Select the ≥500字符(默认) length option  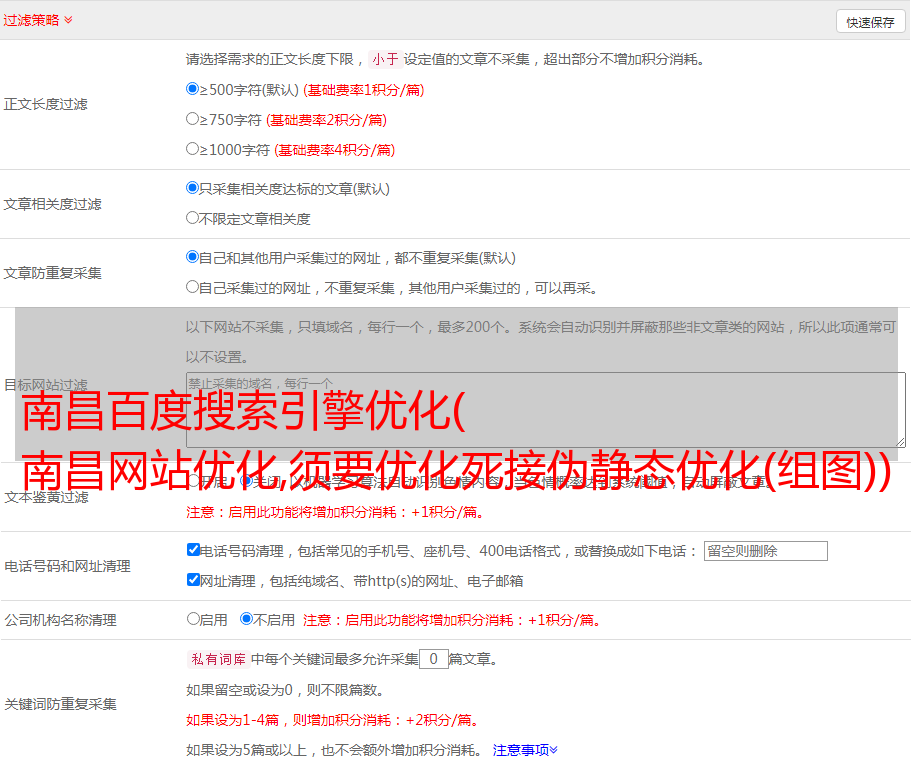coord(193,89)
